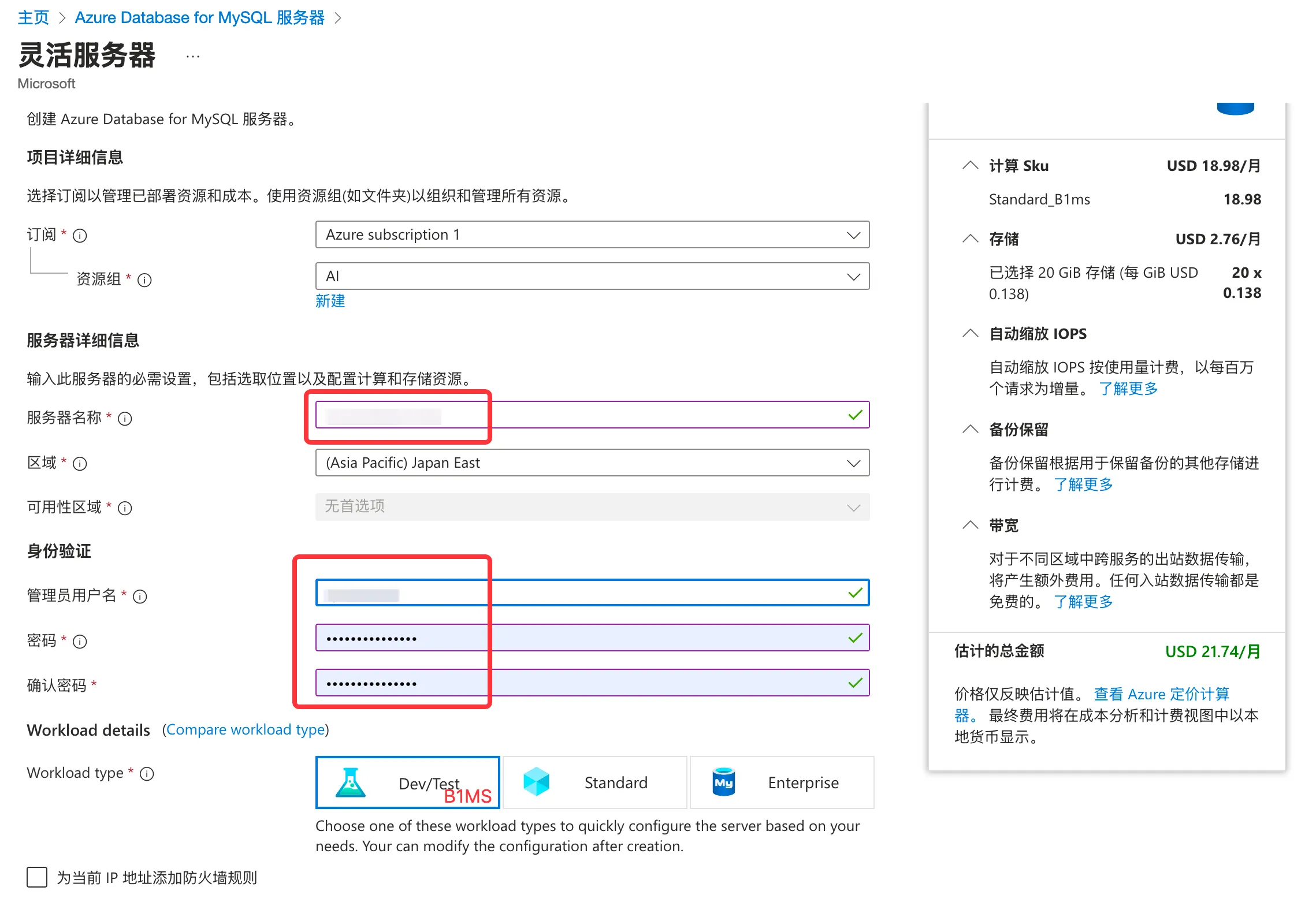
Task: Click info icon beside 区域 label
Action: pos(80,464)
